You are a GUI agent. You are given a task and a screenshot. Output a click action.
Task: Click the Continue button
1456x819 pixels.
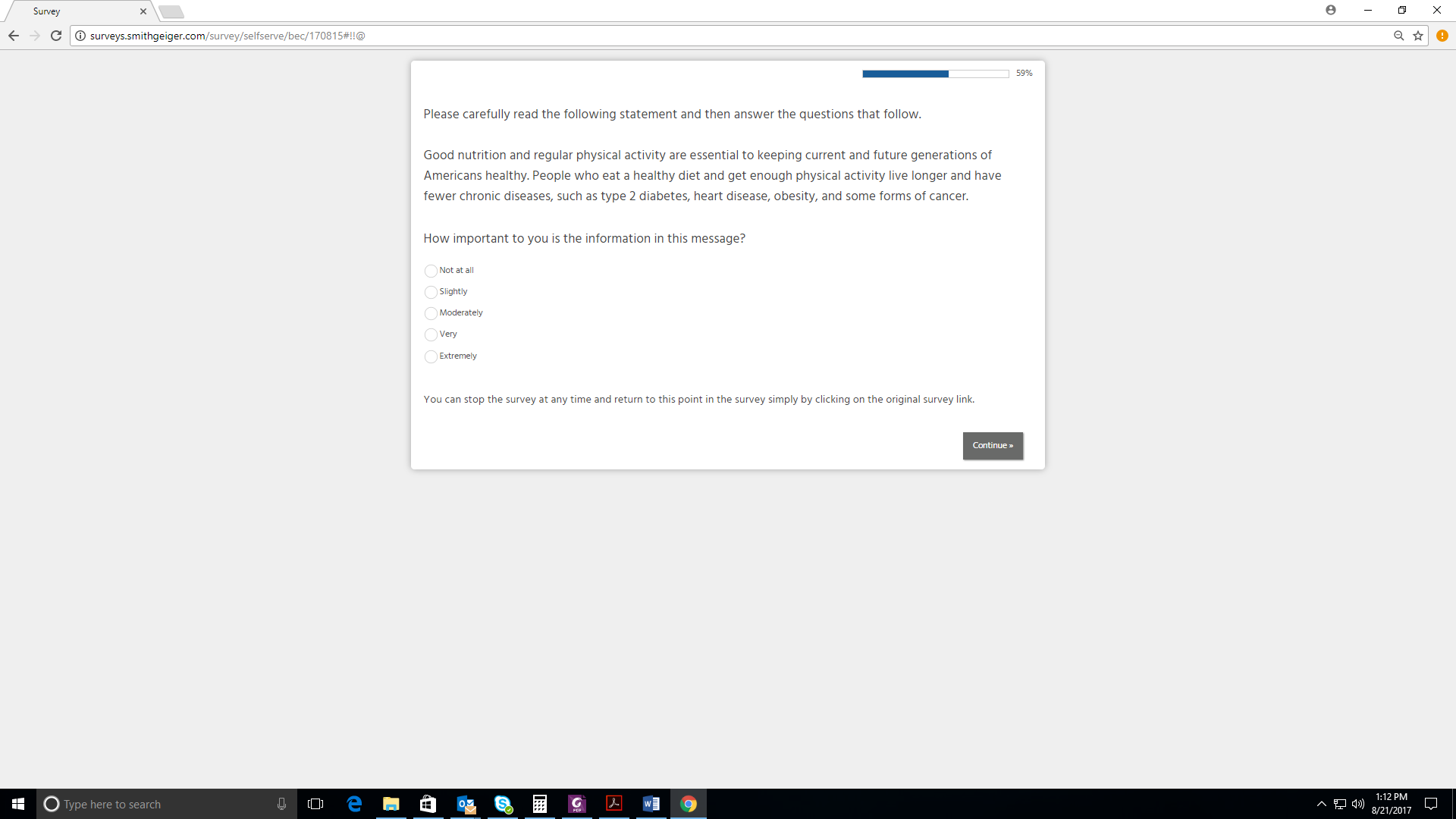[x=993, y=446]
